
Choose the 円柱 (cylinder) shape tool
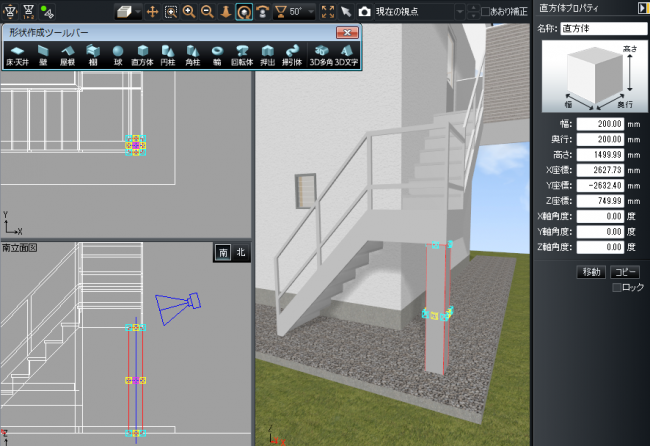tap(167, 55)
